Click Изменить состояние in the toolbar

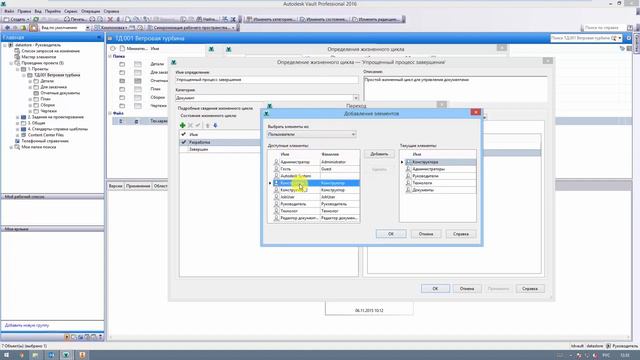(323, 19)
